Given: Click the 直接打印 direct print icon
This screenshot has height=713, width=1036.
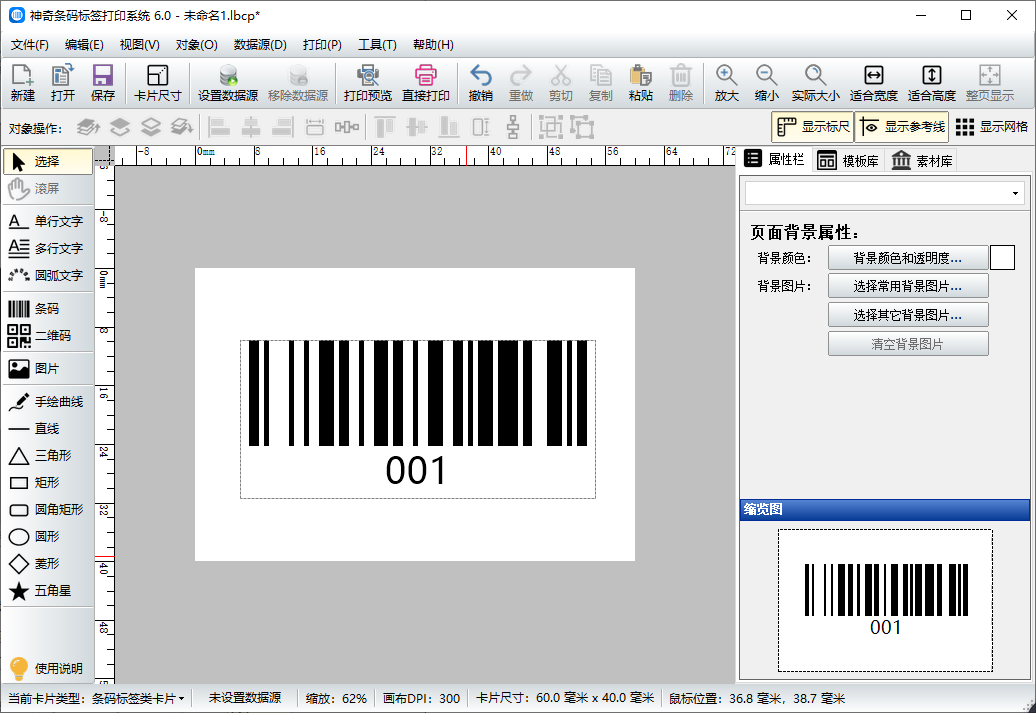Looking at the screenshot, I should pos(426,83).
